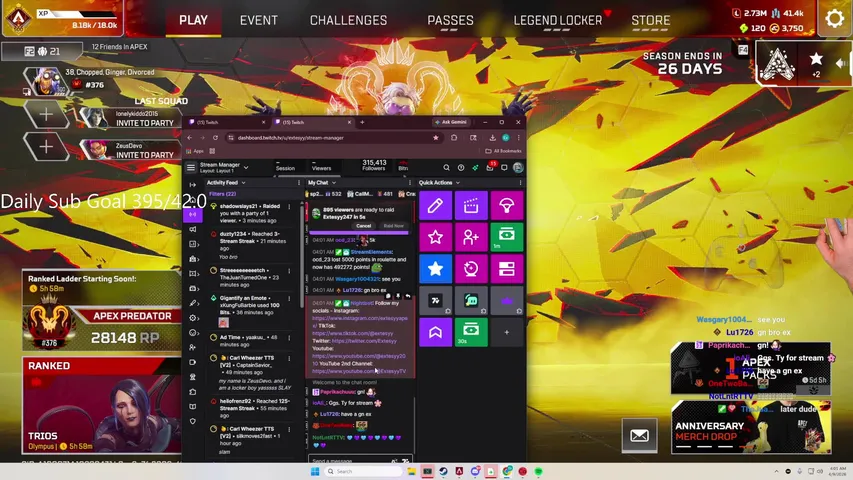The width and height of the screenshot is (853, 480).
Task: Open the CHALLENGES tab
Action: (348, 20)
